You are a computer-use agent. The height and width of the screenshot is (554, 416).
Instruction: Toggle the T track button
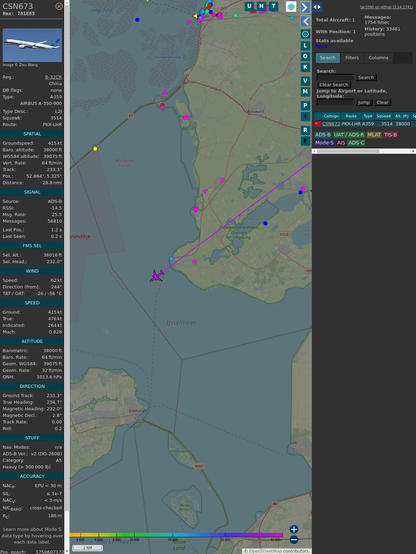[273, 6]
